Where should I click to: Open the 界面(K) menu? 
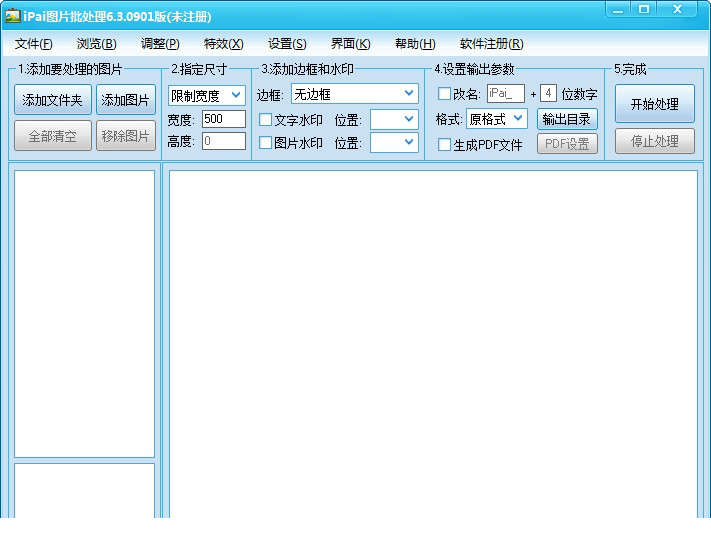(351, 44)
